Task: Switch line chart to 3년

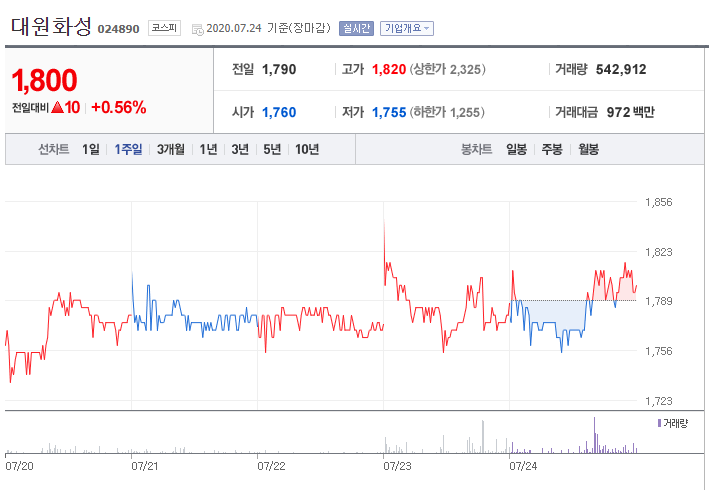Action: click(x=240, y=149)
